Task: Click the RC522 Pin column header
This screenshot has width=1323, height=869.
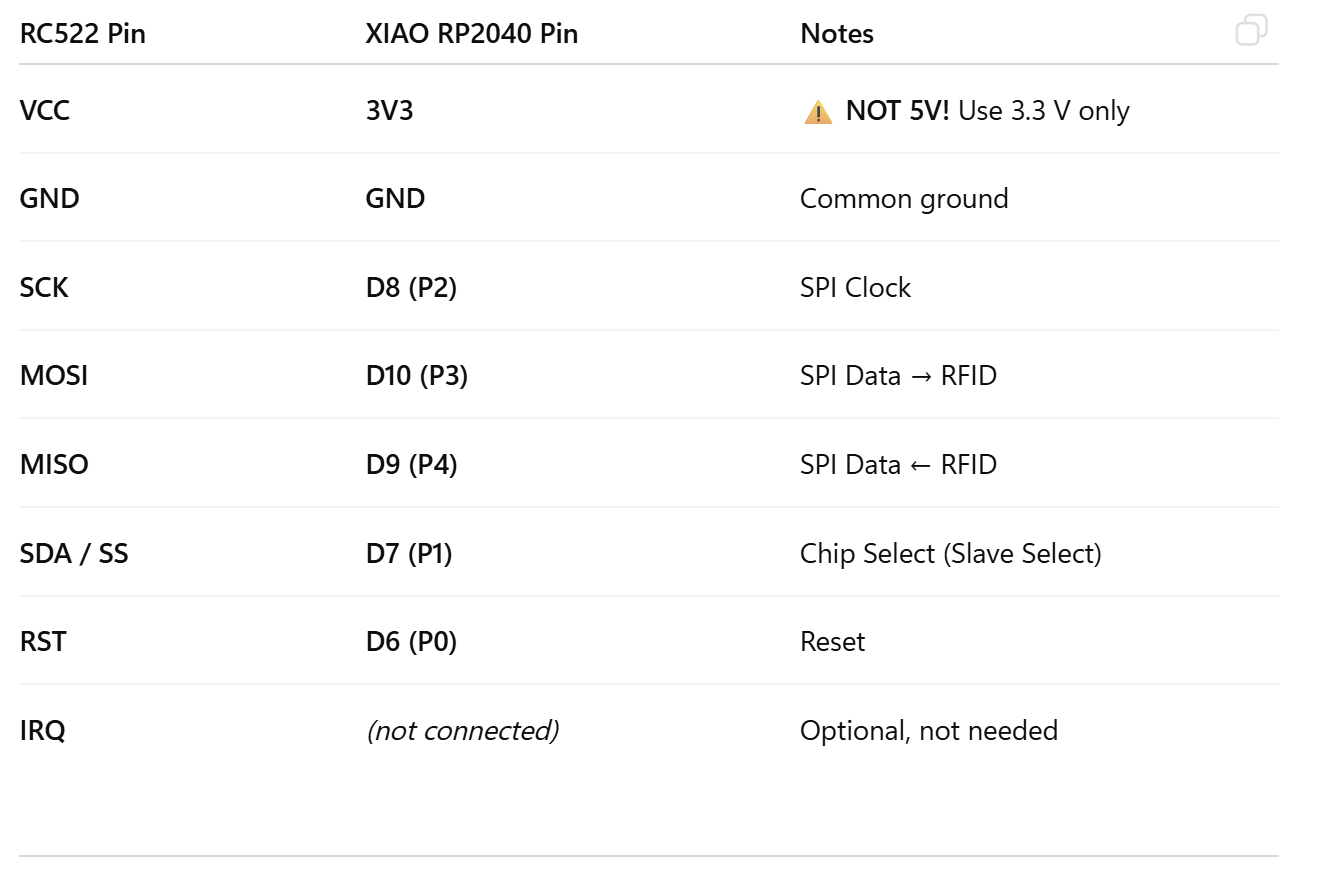Action: coord(83,34)
